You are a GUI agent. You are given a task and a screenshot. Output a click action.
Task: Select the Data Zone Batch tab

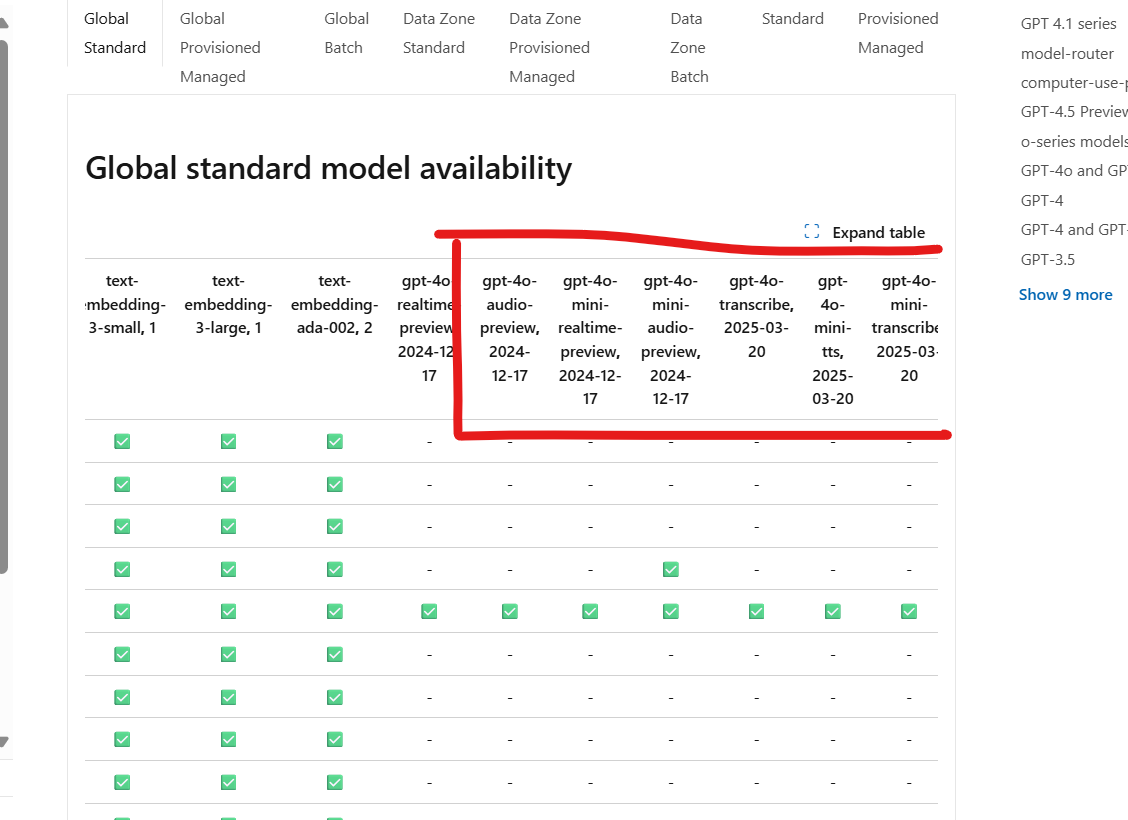[689, 47]
